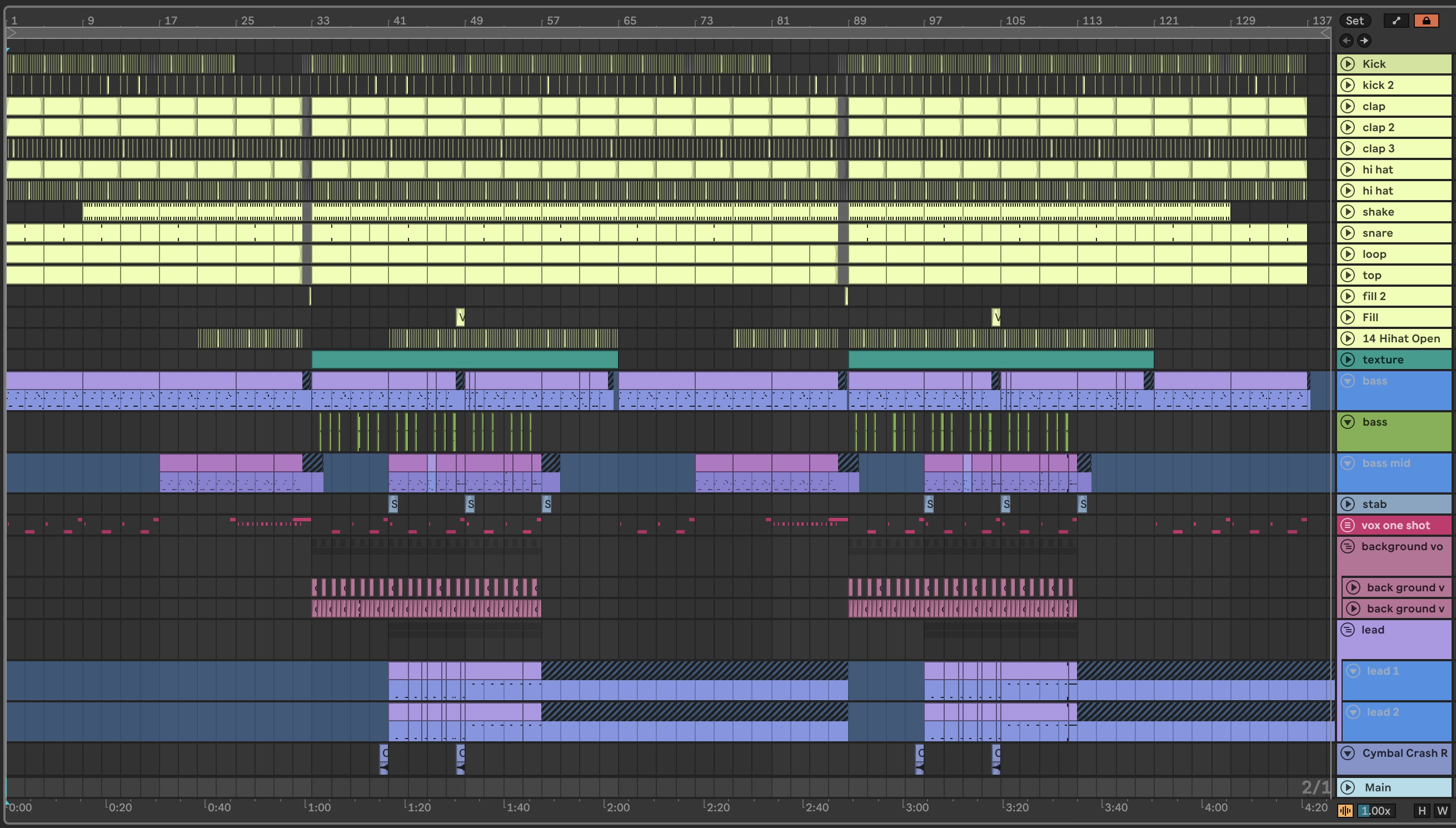Unfold the Main track
1456x828 pixels.
[1348, 787]
